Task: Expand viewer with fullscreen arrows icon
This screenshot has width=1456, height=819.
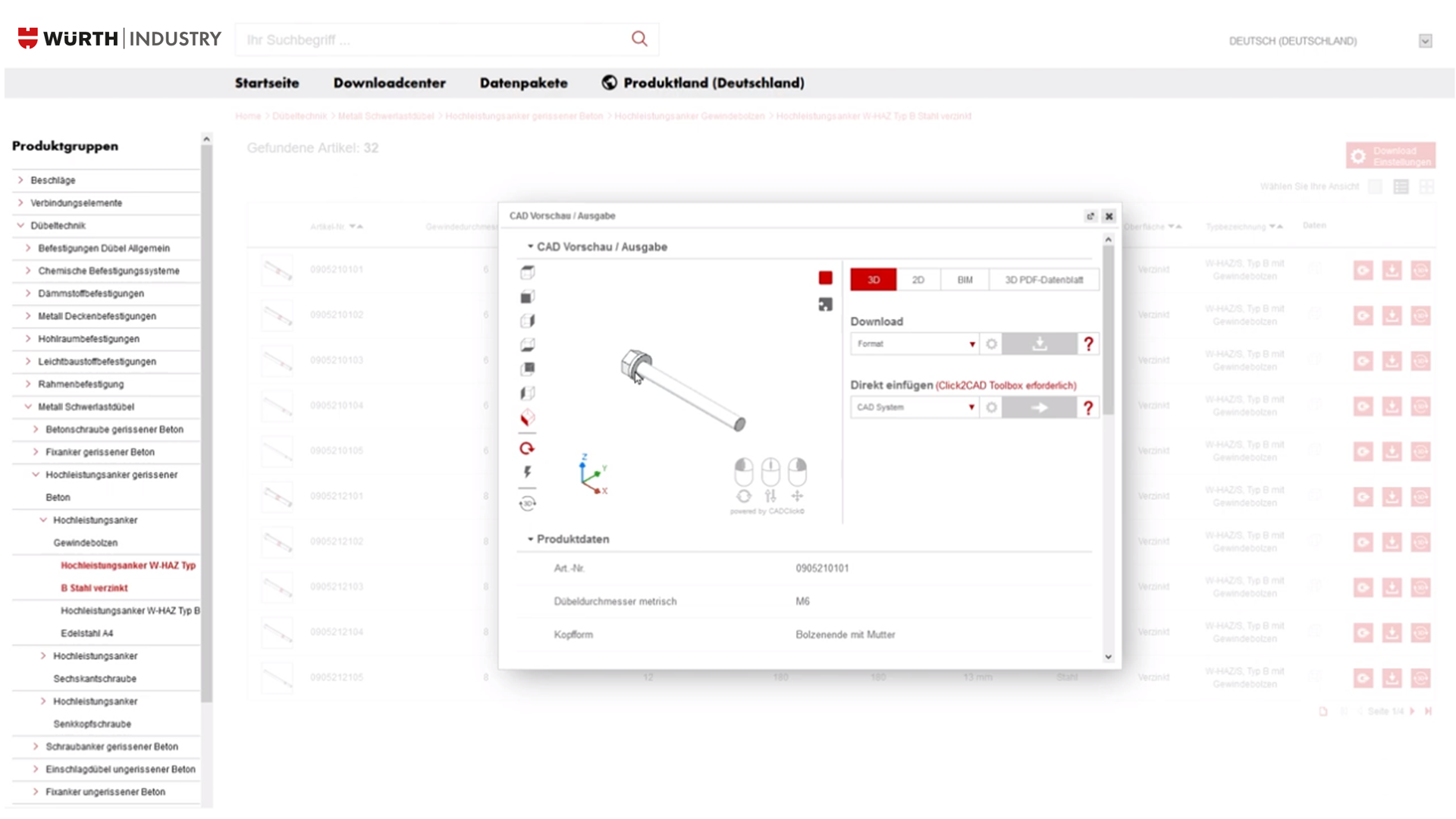Action: coord(826,304)
